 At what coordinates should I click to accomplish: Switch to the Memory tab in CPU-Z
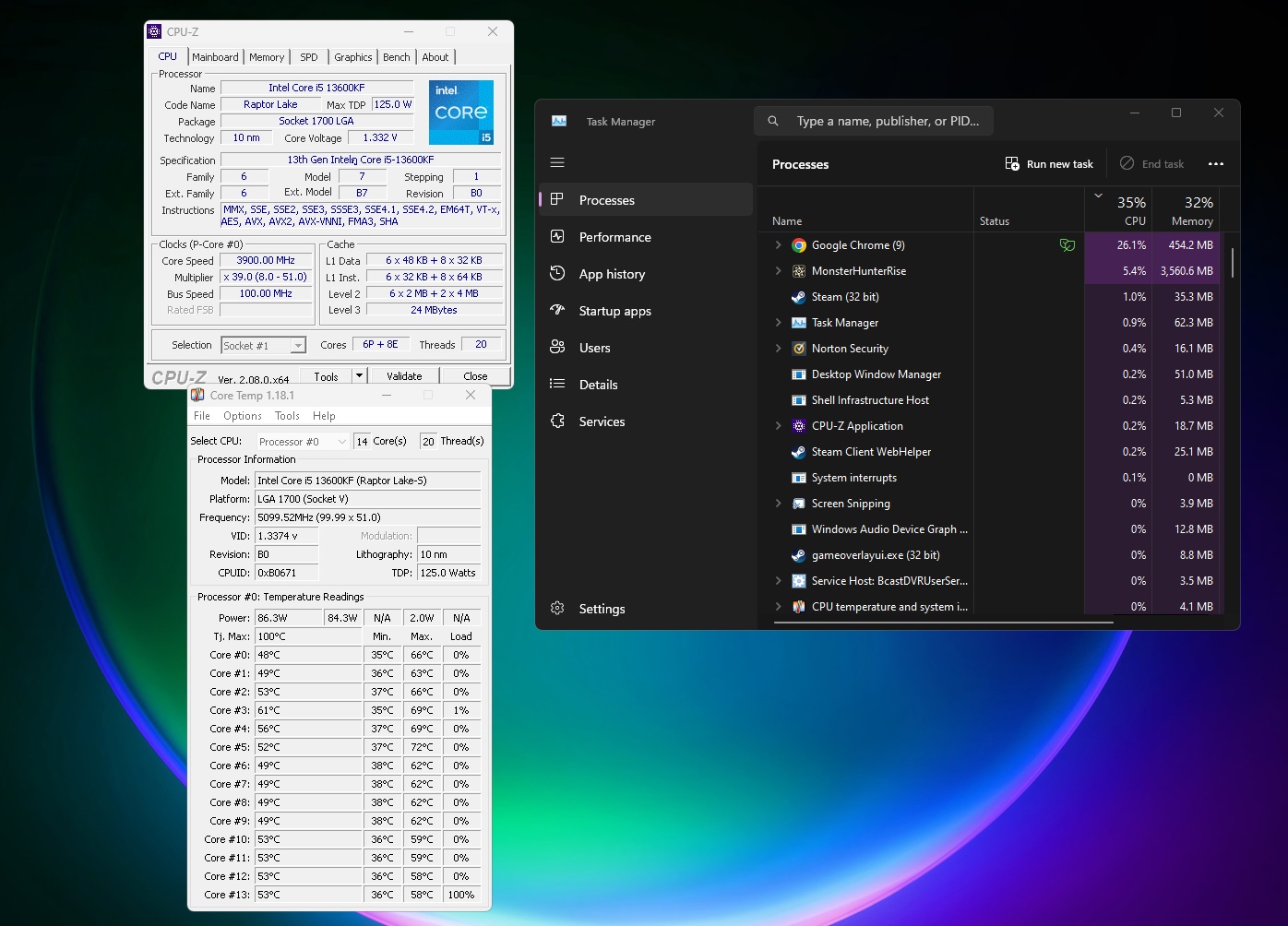click(267, 57)
